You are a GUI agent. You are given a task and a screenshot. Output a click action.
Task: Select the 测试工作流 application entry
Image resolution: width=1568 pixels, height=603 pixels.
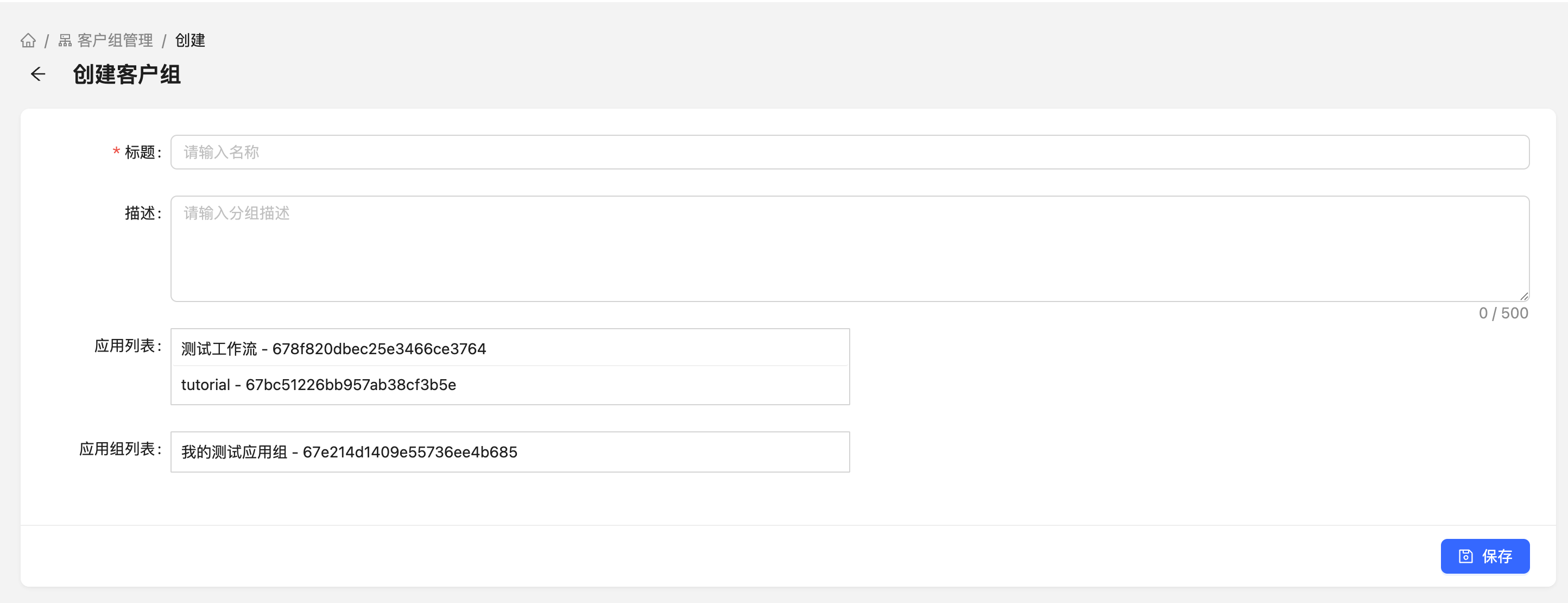510,348
